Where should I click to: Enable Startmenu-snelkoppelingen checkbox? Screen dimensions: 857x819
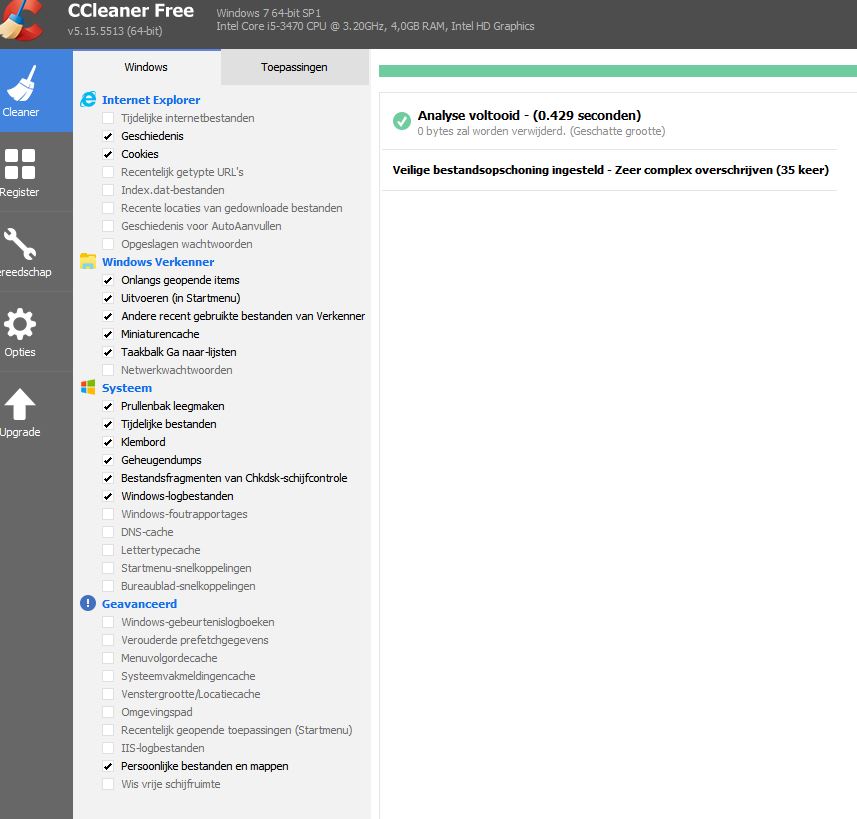[x=108, y=568]
